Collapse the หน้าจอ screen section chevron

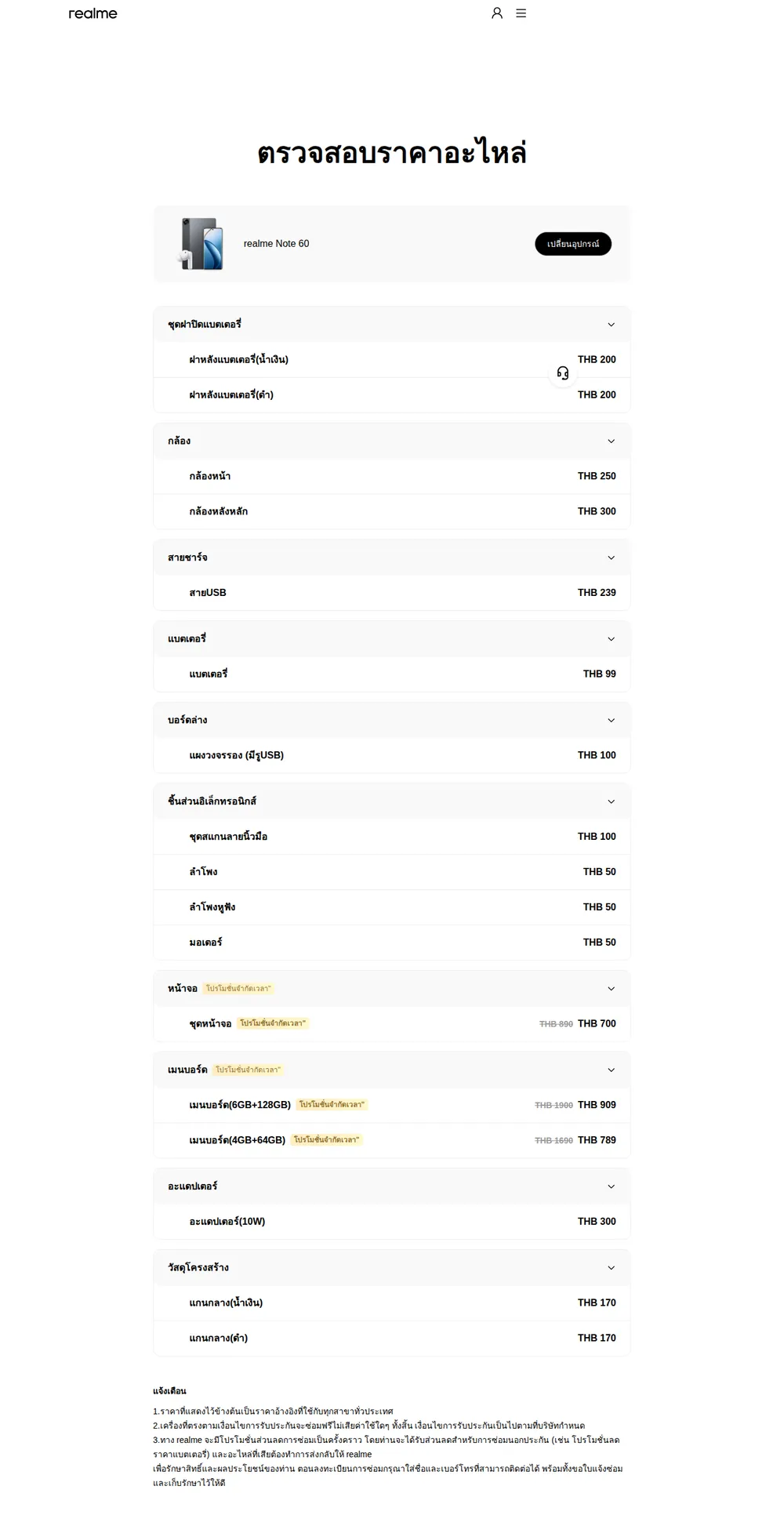[612, 989]
